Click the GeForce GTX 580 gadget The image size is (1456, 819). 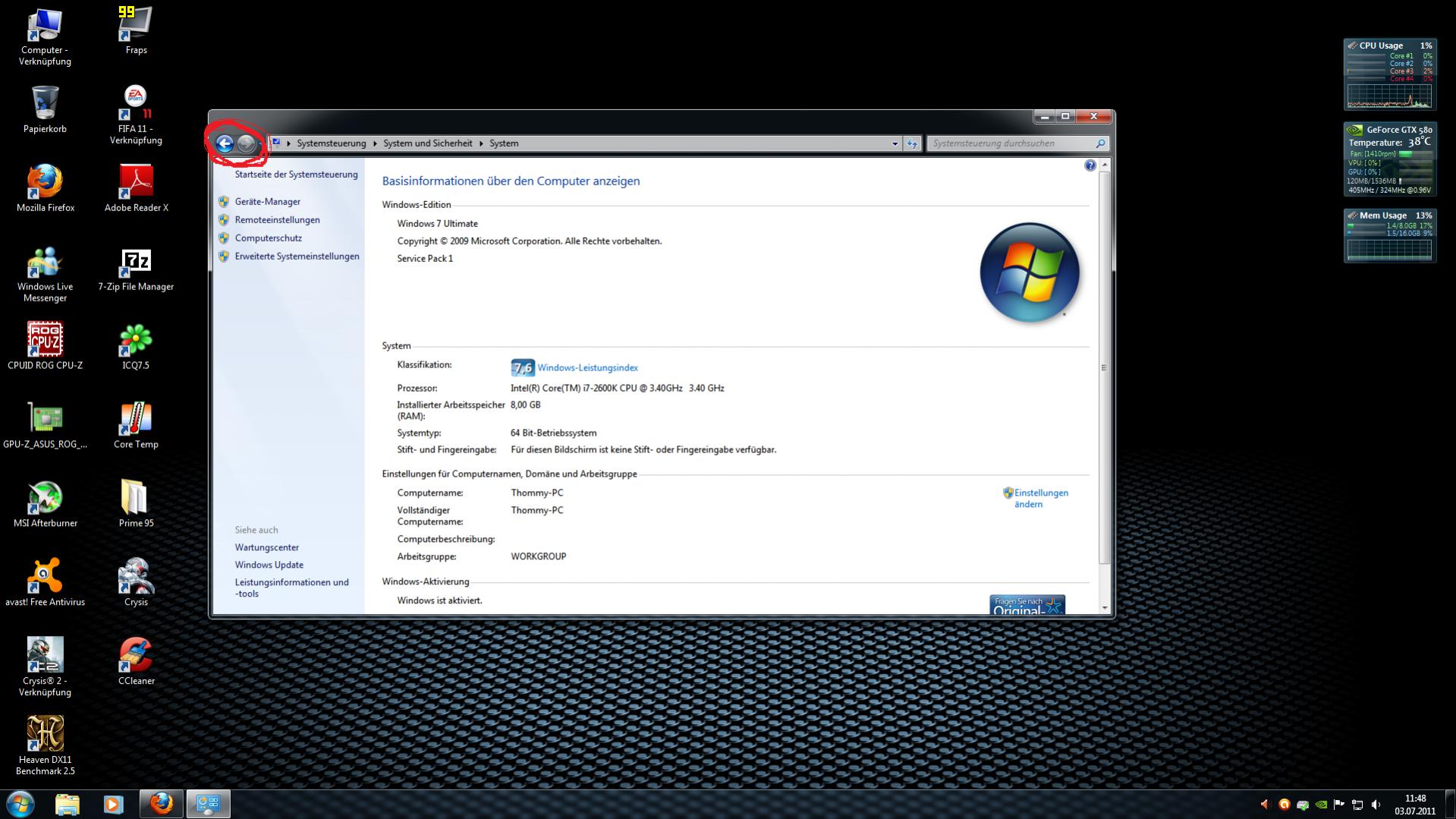[1389, 159]
